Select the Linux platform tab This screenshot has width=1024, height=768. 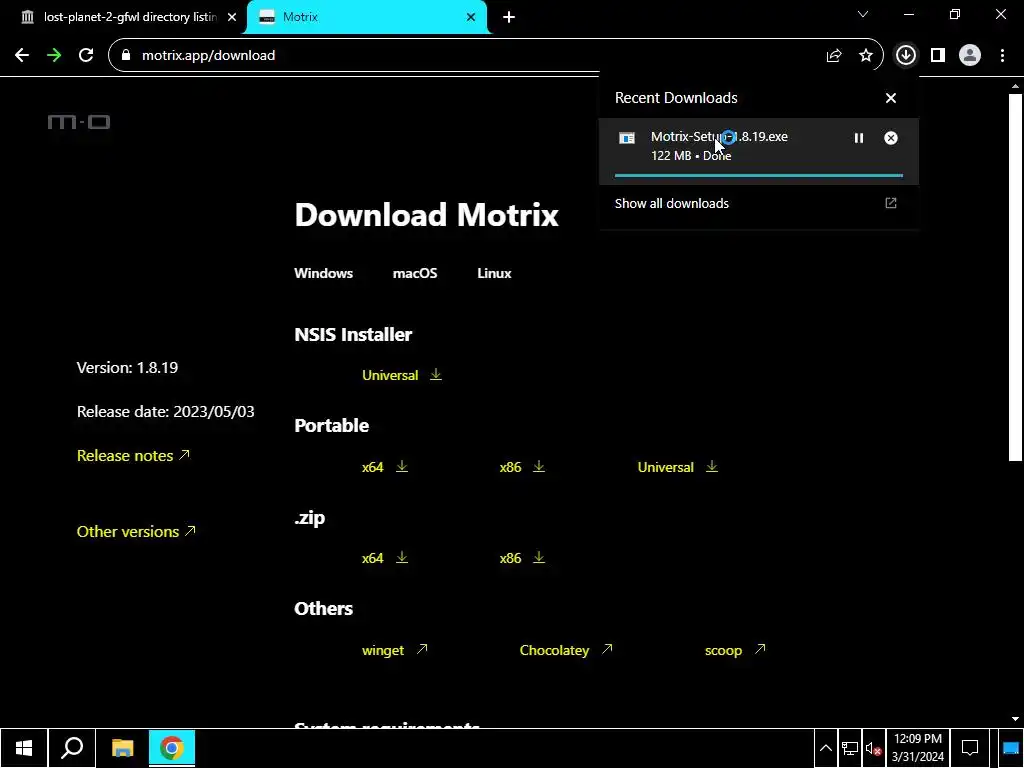tap(494, 273)
